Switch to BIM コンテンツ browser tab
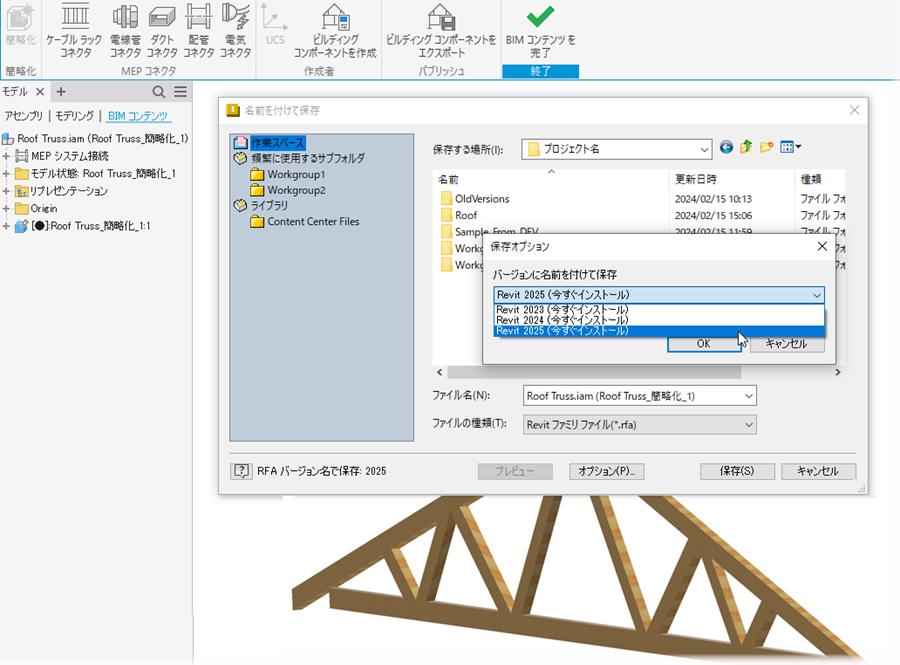The height and width of the screenshot is (665, 900). 138,116
